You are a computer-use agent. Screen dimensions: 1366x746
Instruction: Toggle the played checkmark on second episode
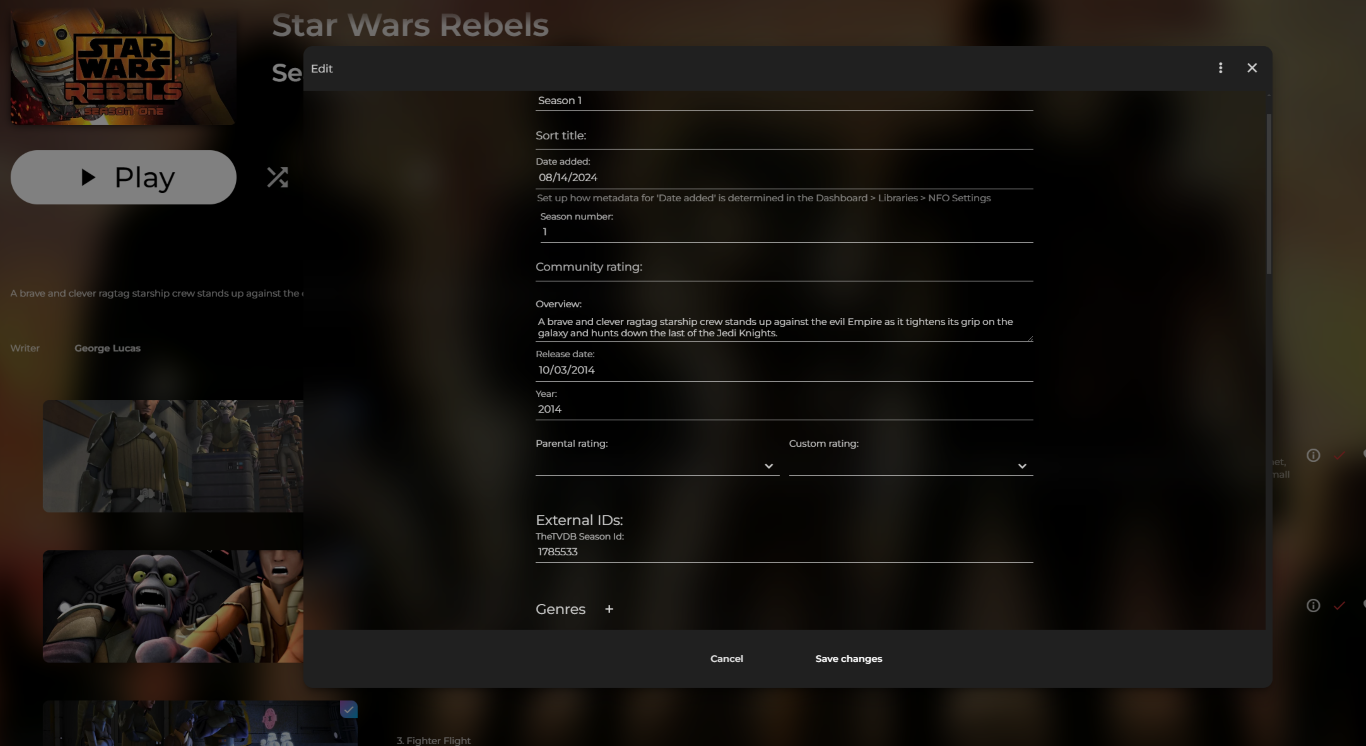pos(1339,606)
